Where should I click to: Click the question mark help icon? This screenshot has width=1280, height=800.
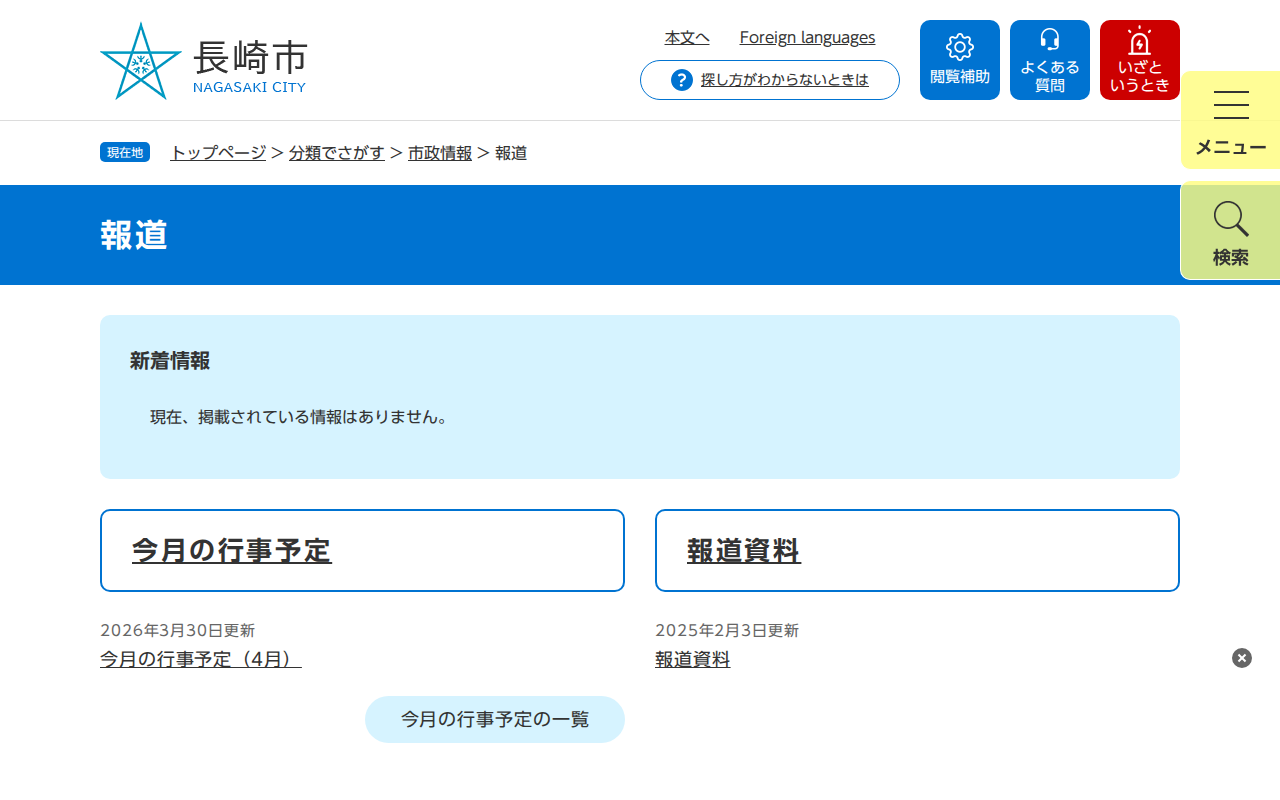point(680,80)
